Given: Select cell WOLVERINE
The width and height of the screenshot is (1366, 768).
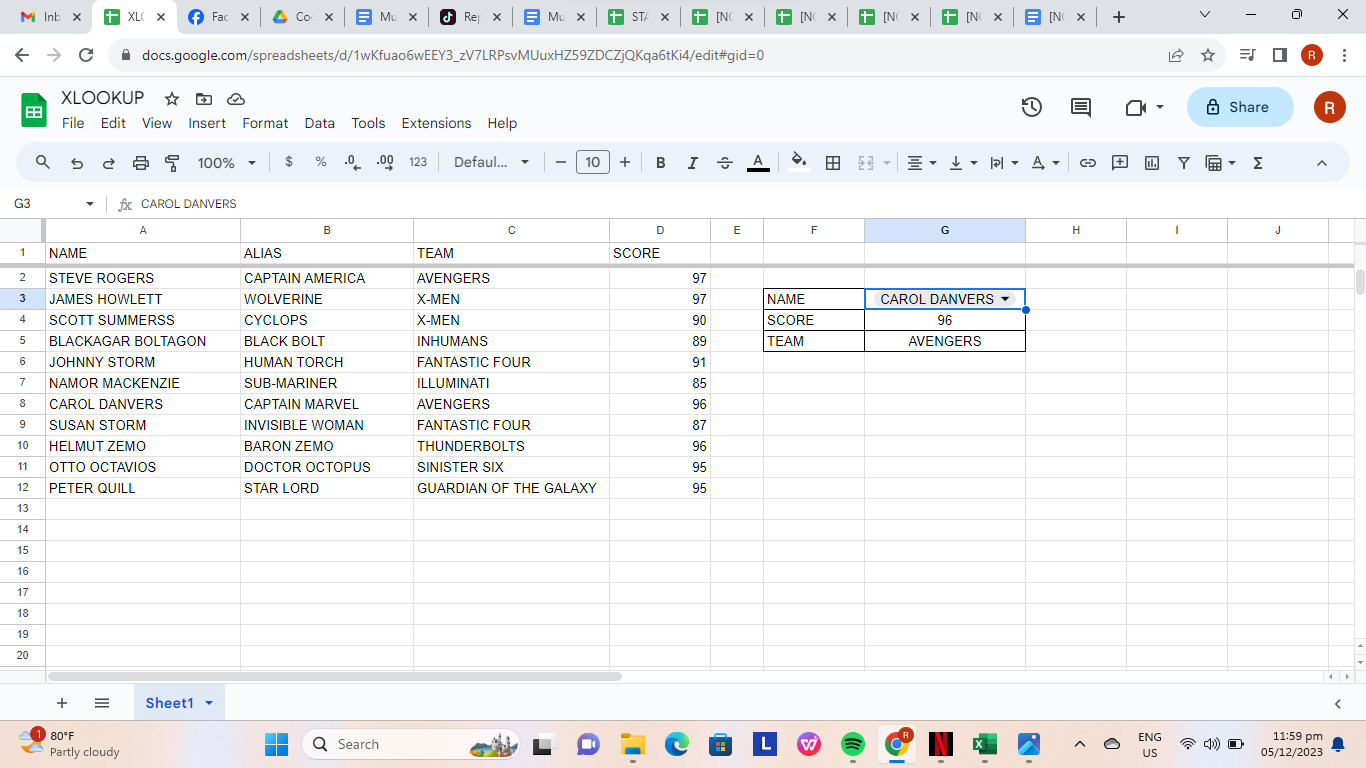Looking at the screenshot, I should 327,299.
